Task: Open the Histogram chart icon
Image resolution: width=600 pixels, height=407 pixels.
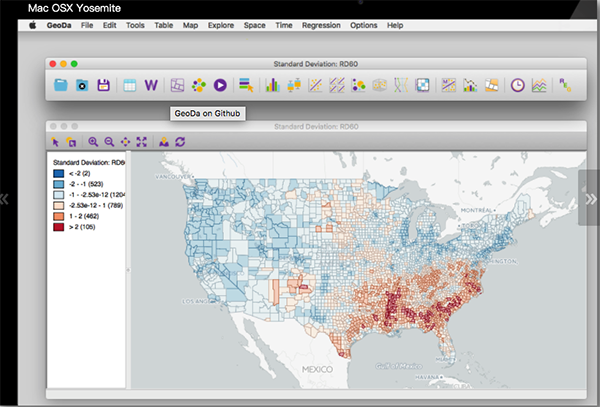Action: 271,86
